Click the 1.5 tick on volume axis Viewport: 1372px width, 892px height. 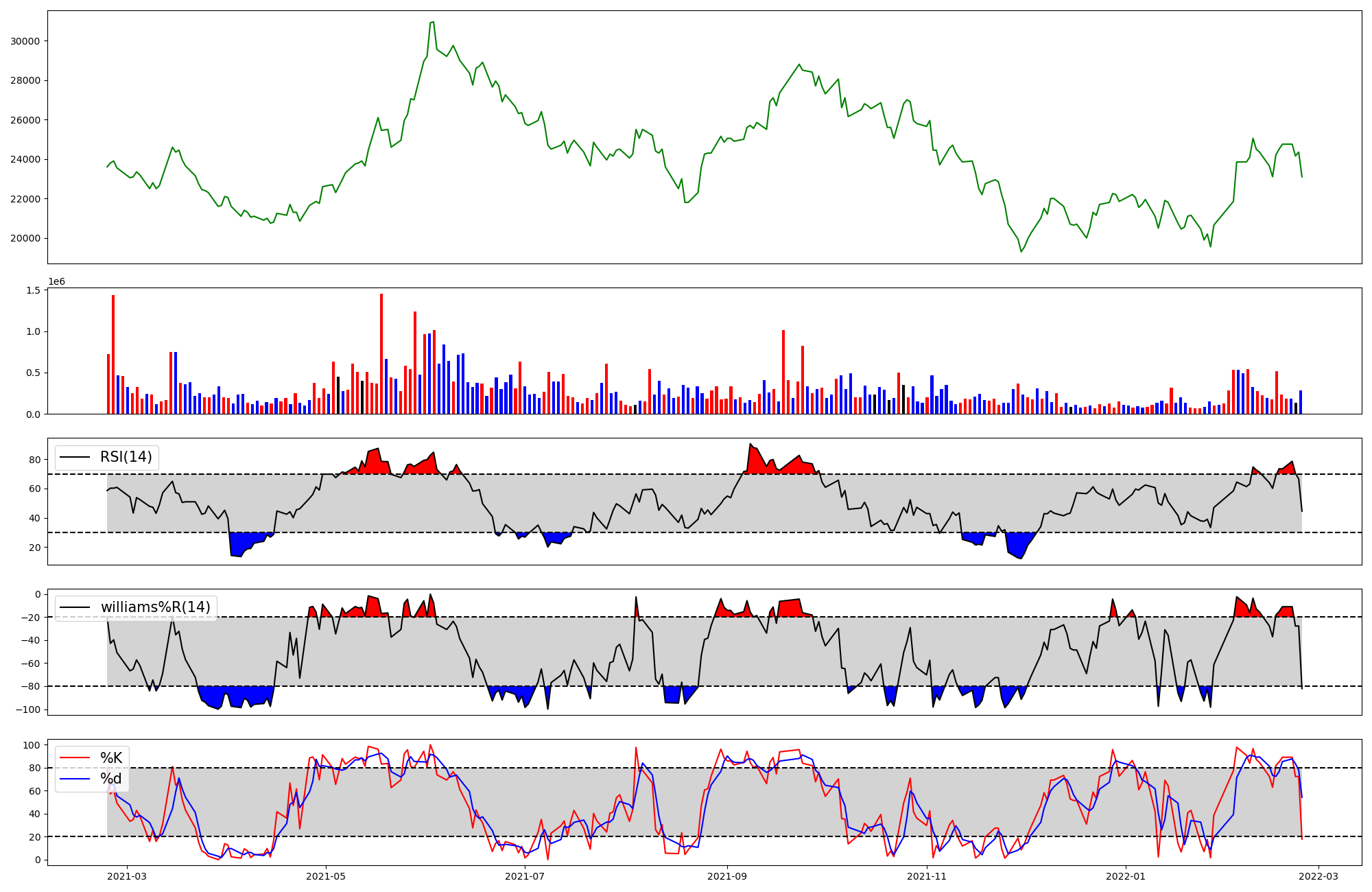click(33, 290)
